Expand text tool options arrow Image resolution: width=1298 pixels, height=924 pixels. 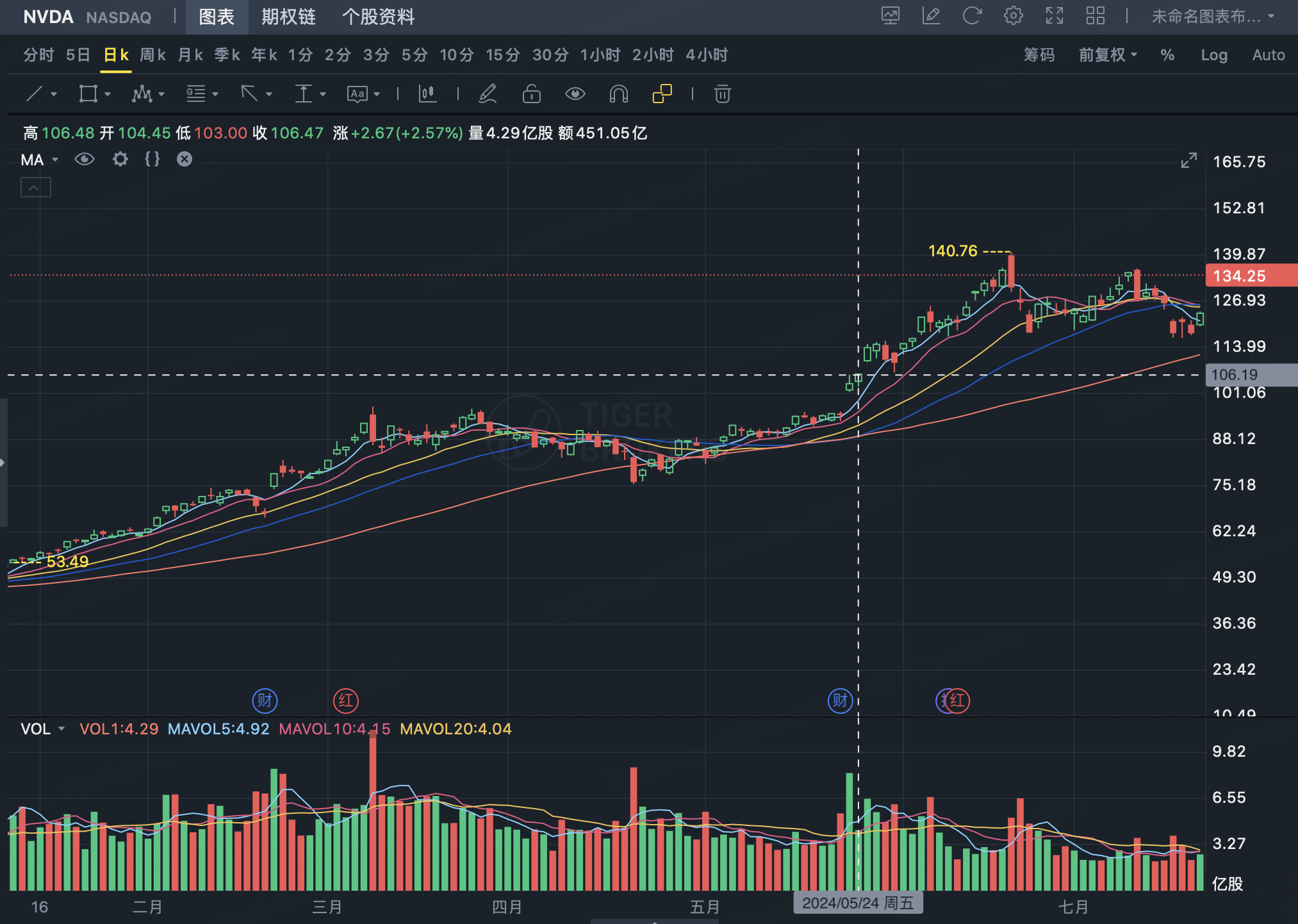(x=377, y=94)
